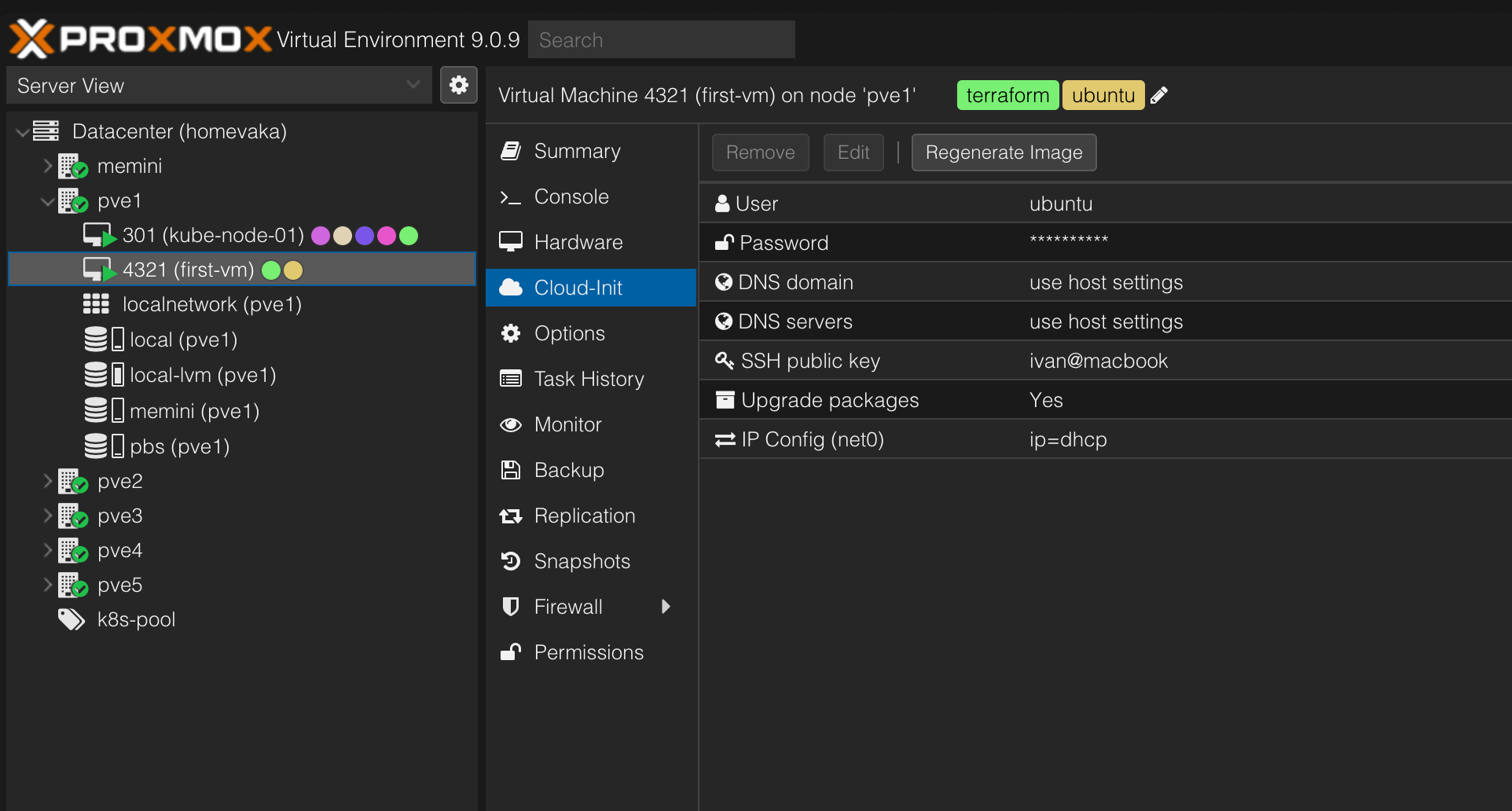Open the Hardware panel
This screenshot has height=811, width=1512.
[x=578, y=242]
